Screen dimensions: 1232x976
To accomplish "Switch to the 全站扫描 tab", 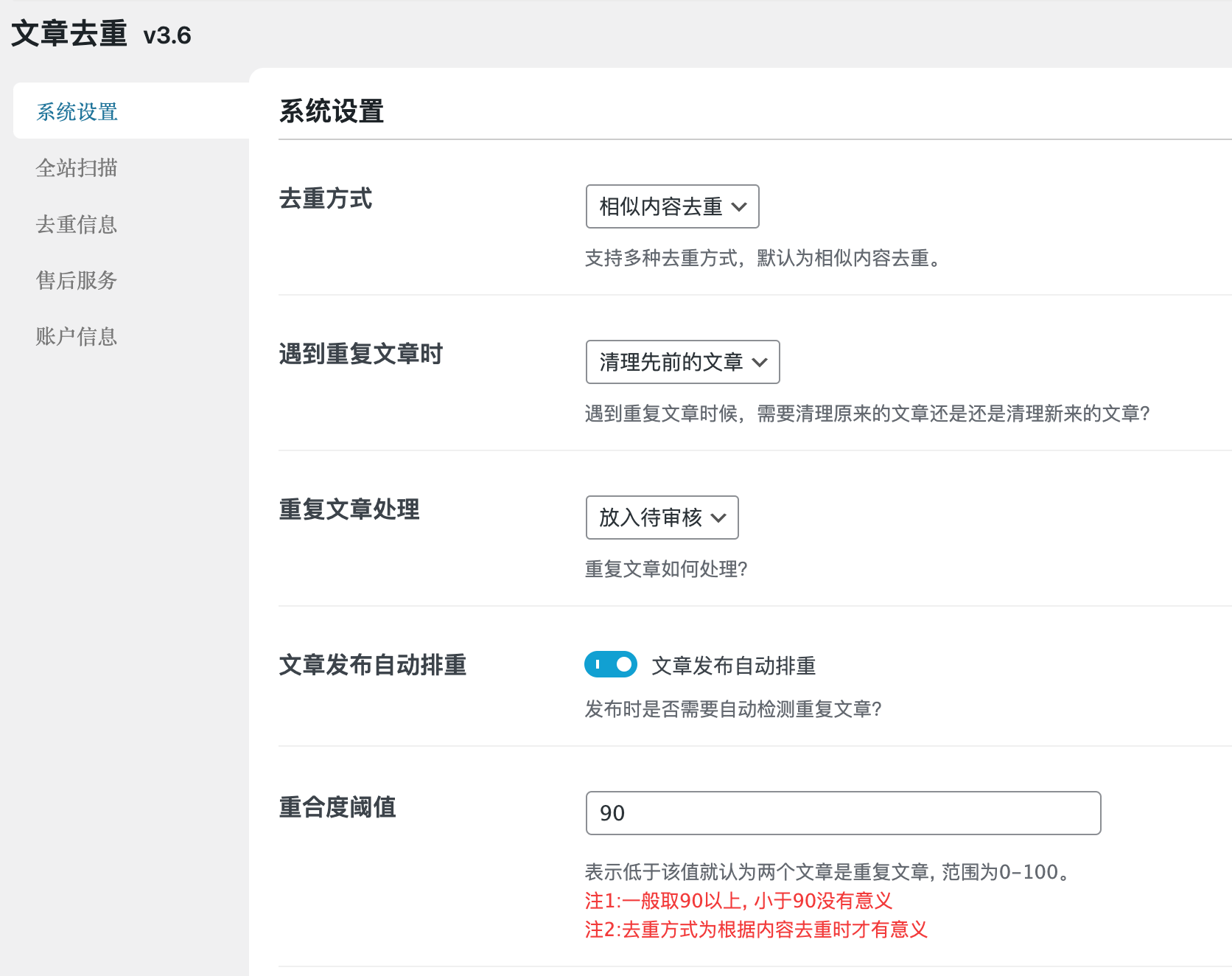I will (x=77, y=167).
